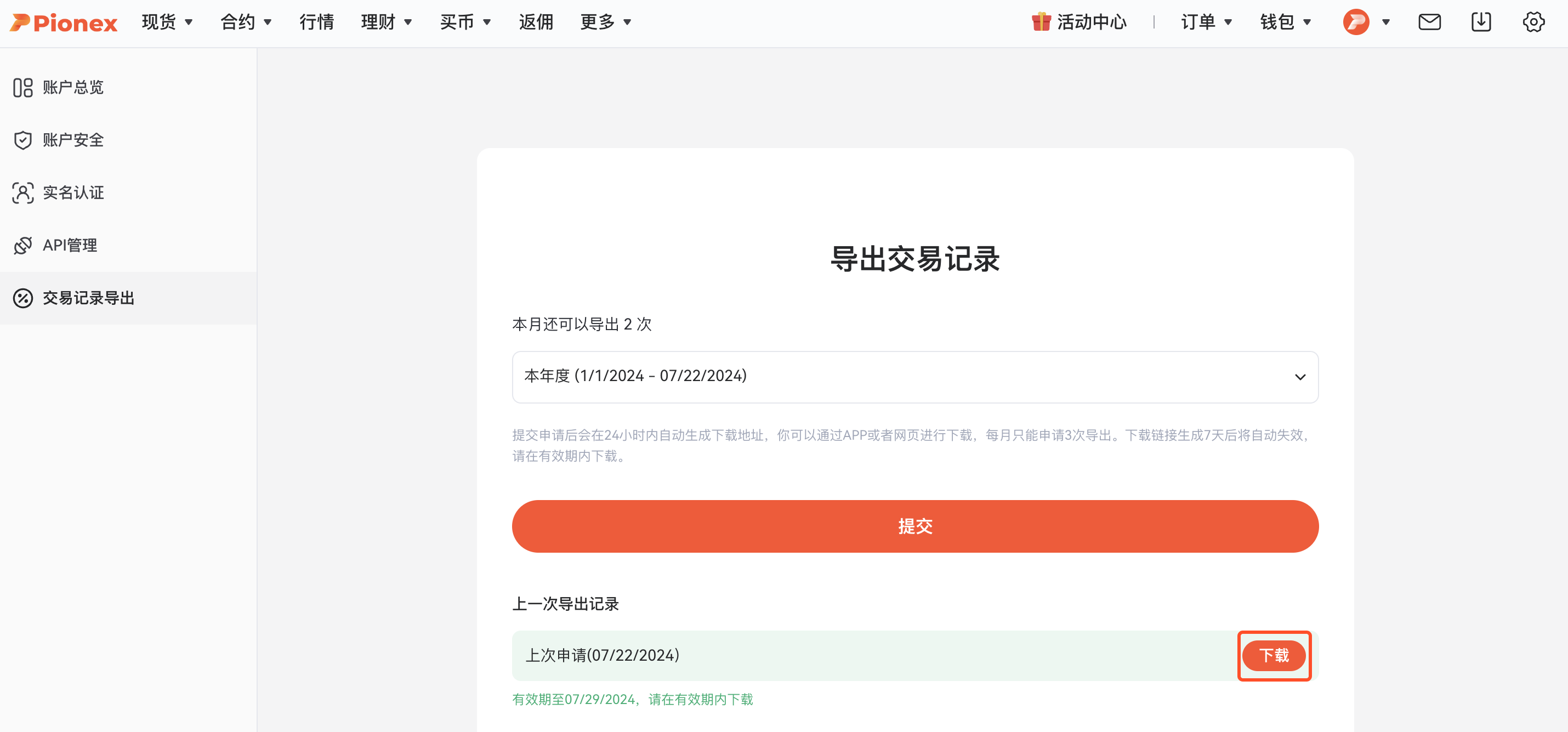Select the 账户安全 shield icon
The width and height of the screenshot is (1568, 732).
click(23, 140)
